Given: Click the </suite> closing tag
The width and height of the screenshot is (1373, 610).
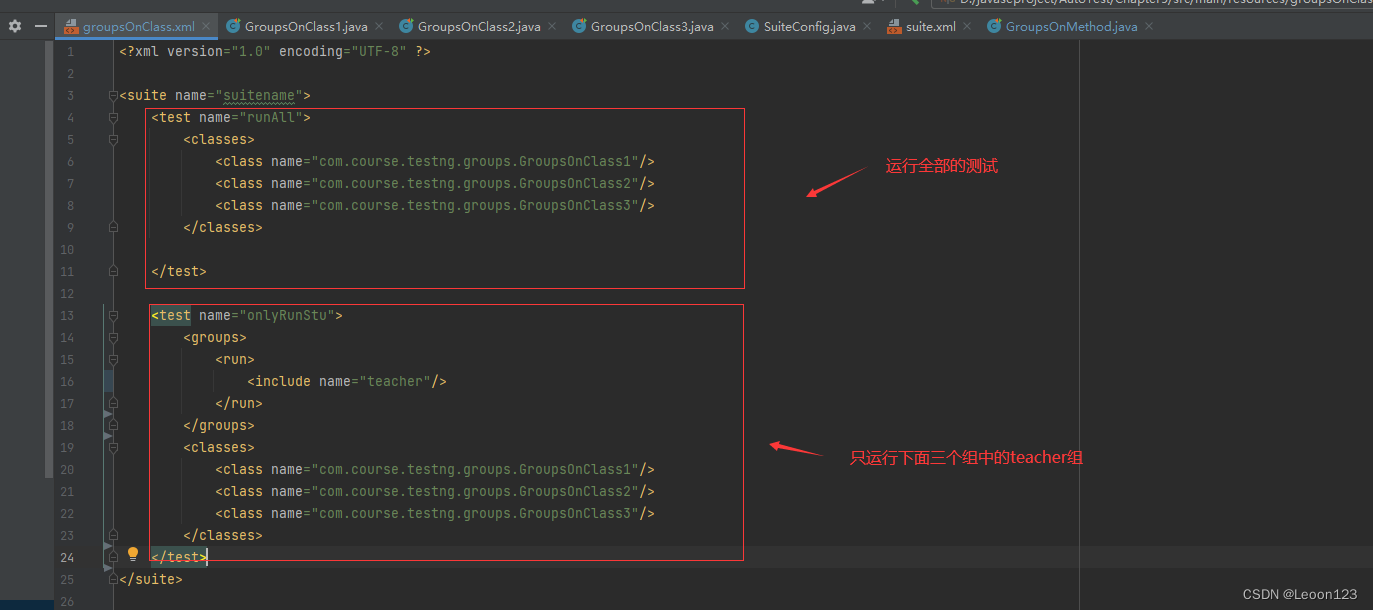Looking at the screenshot, I should (151, 580).
